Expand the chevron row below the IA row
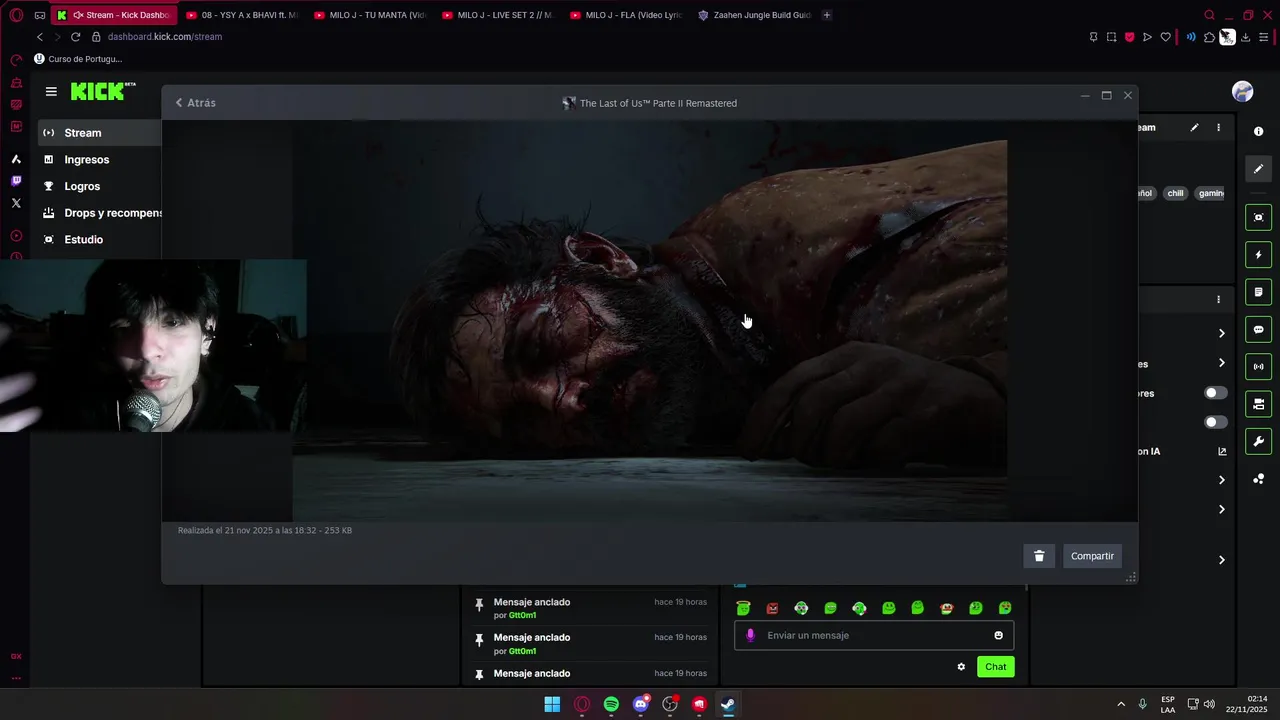Viewport: 1280px width, 720px height. [x=1221, y=480]
